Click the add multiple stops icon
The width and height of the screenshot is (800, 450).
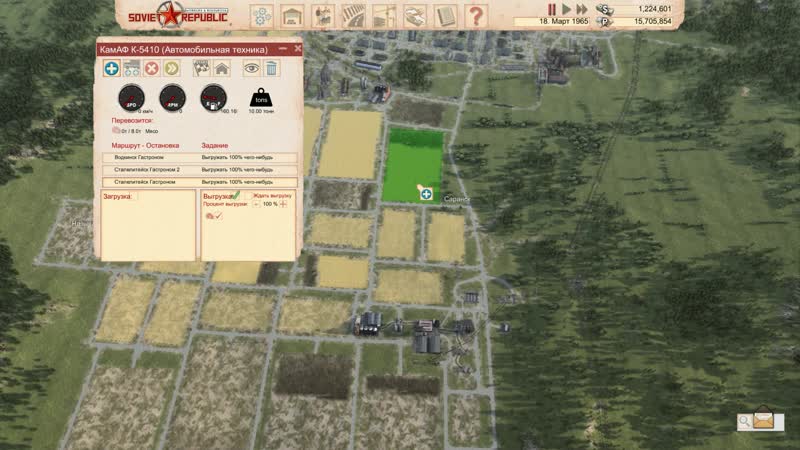(x=132, y=68)
